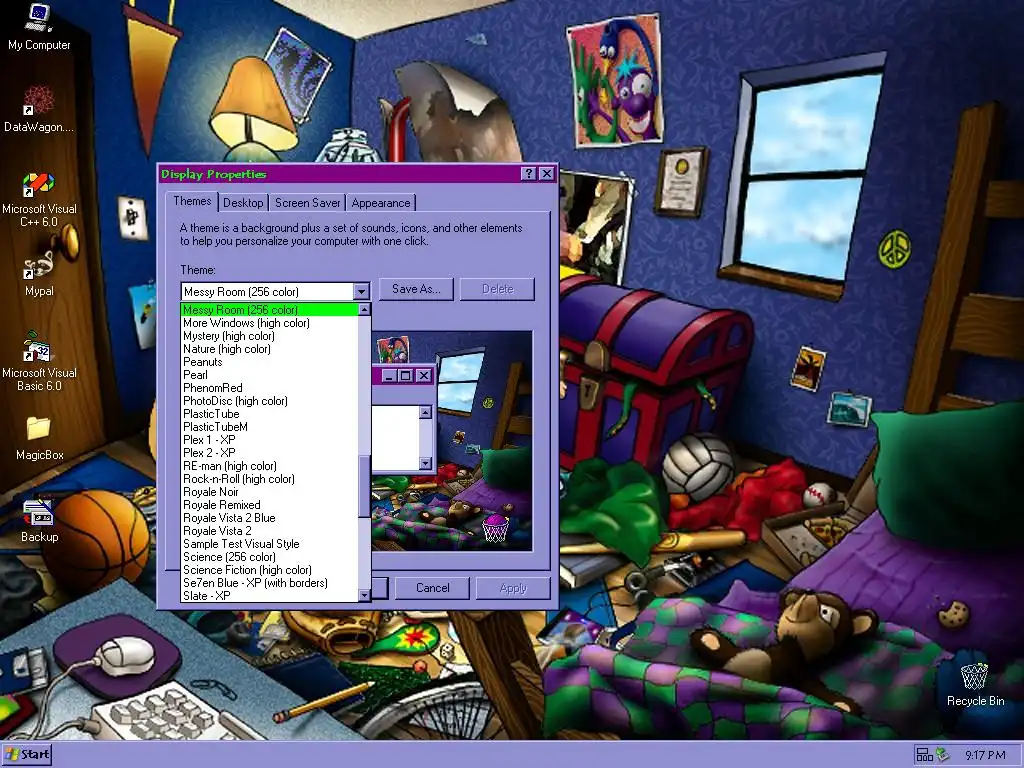Select Nature (high color) theme
The height and width of the screenshot is (768, 1024).
pyautogui.click(x=270, y=349)
